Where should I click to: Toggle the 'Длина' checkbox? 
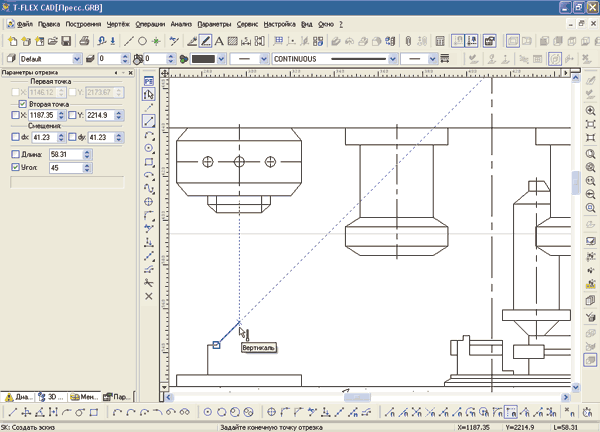[x=15, y=154]
